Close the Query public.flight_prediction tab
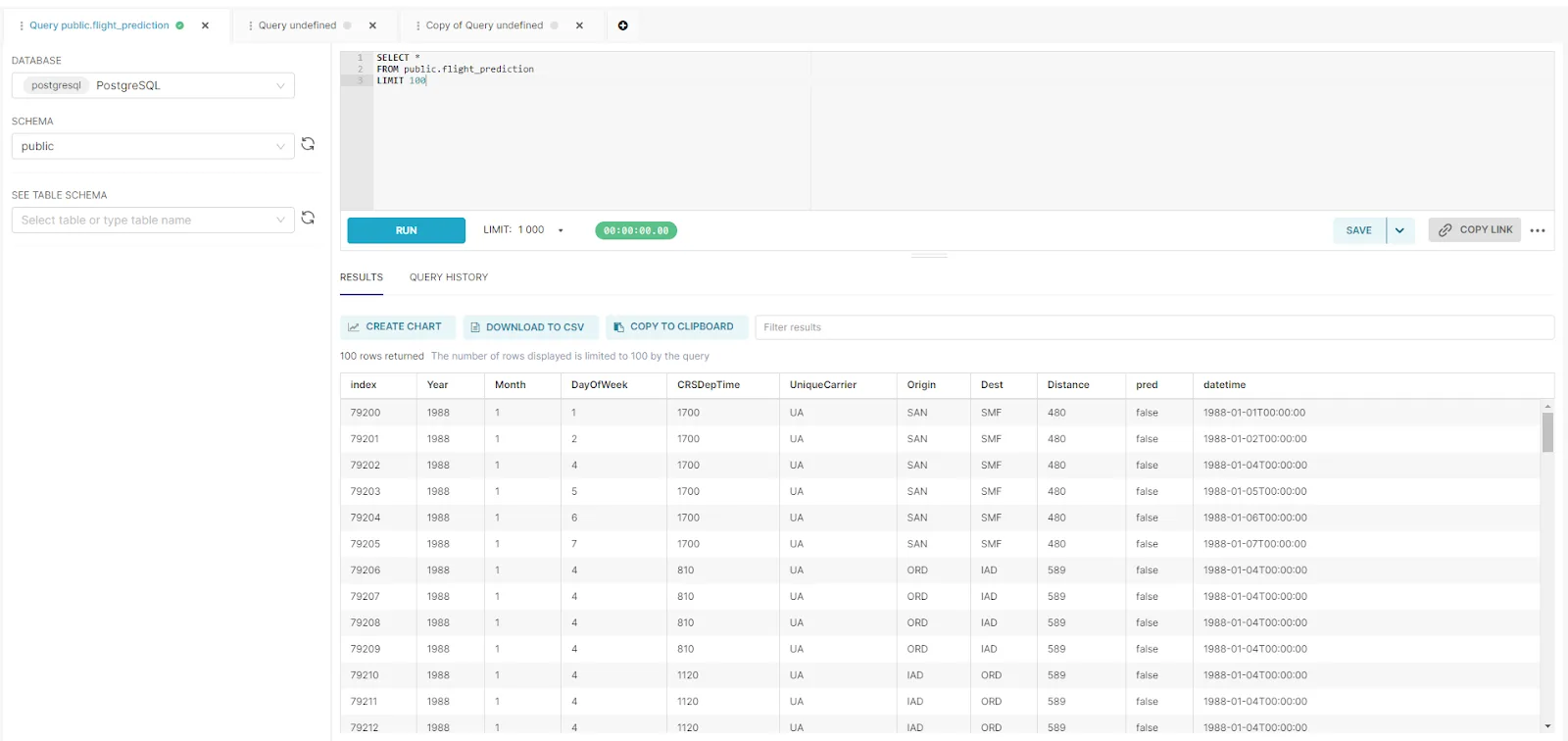This screenshot has width=1568, height=741. pos(205,25)
